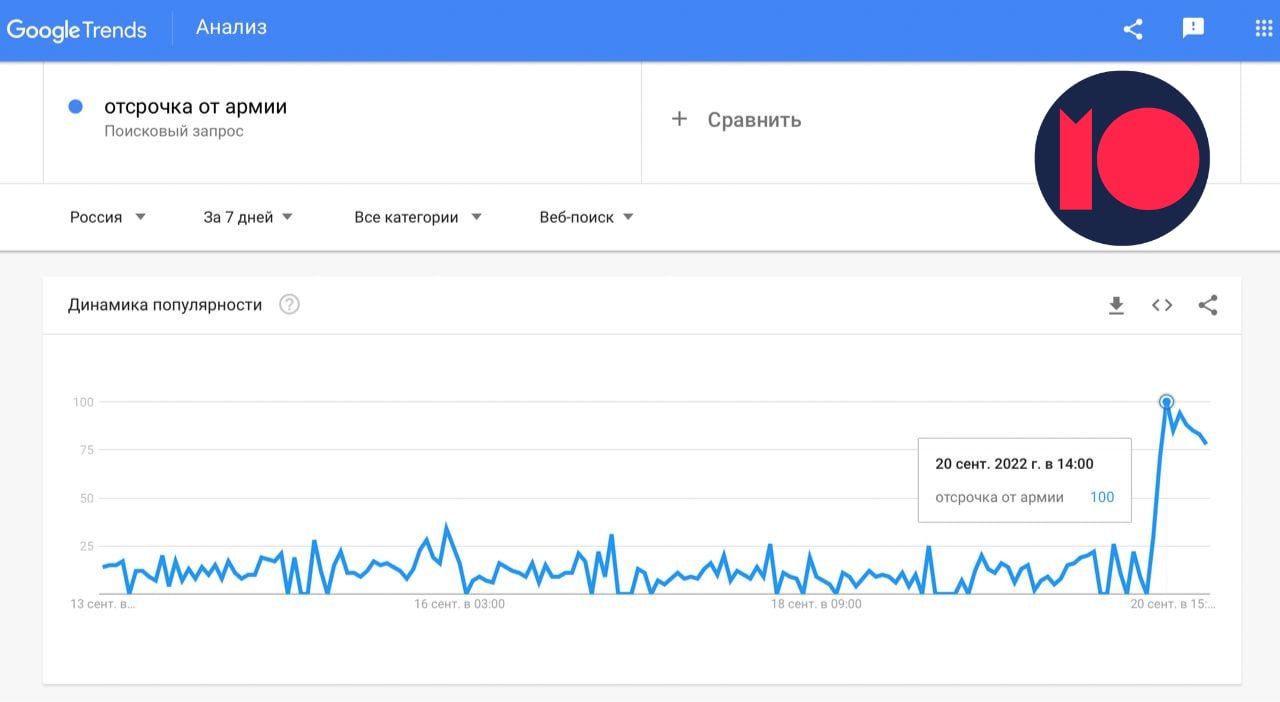Click the plus icon to add comparison
Screen dimensions: 1280x702
679,119
